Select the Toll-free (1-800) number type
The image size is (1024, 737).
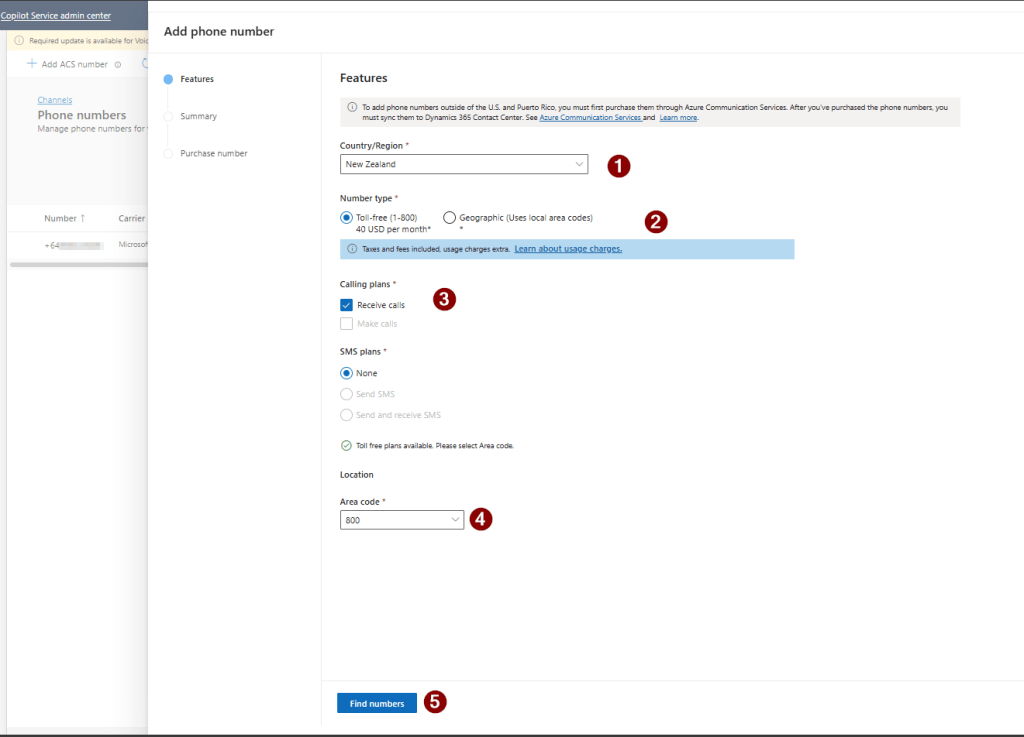pyautogui.click(x=347, y=218)
